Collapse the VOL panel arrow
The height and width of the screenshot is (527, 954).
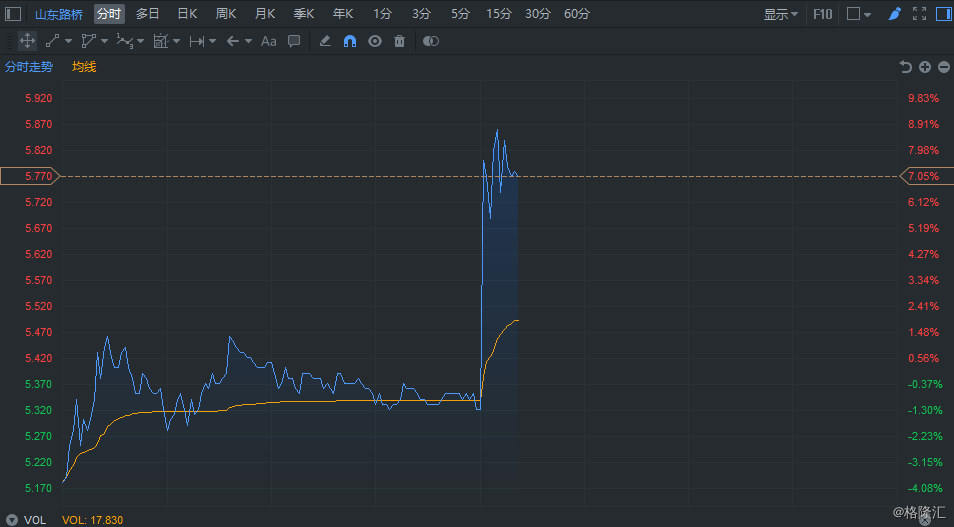[12, 520]
